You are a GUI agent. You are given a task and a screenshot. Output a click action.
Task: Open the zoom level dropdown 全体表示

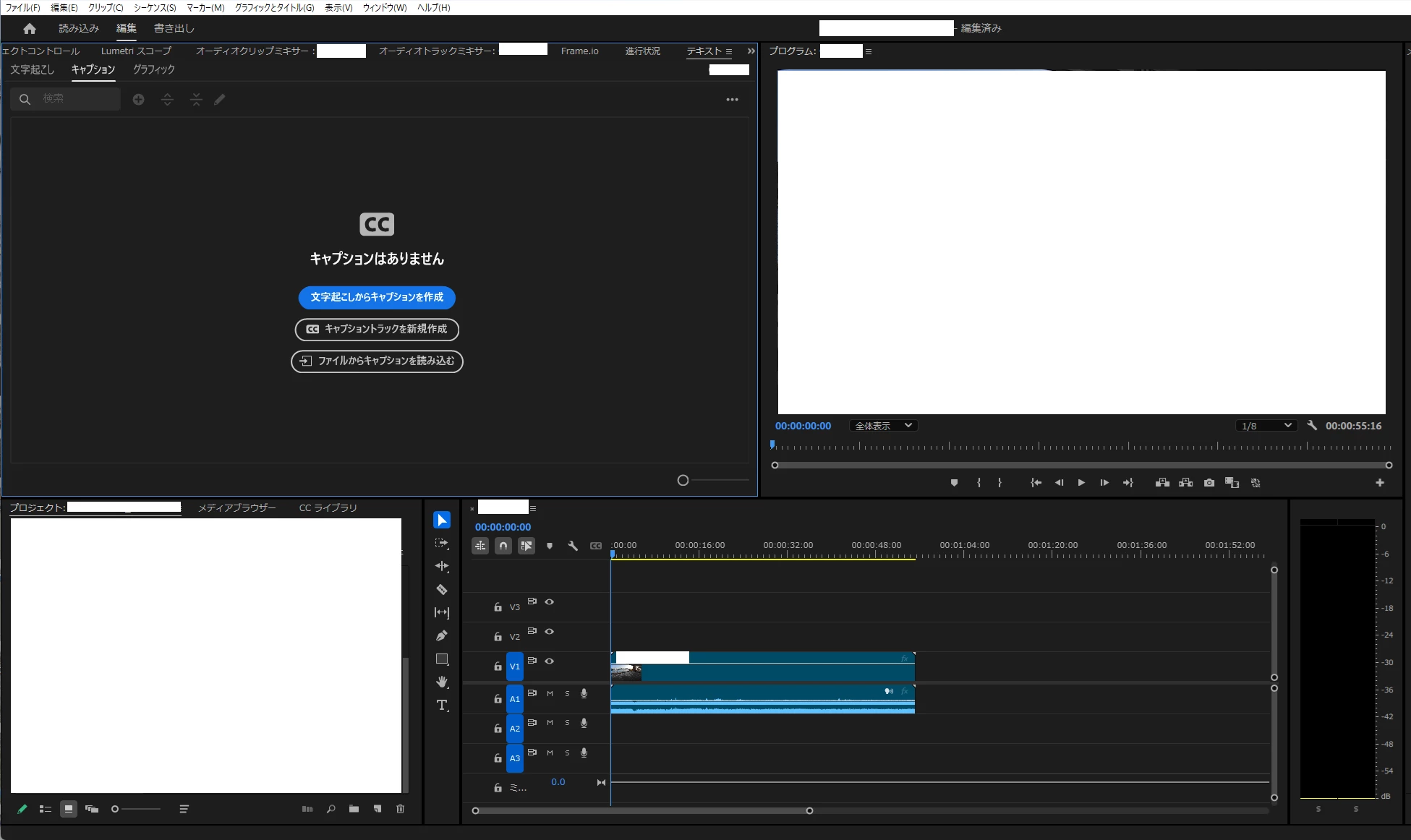883,426
